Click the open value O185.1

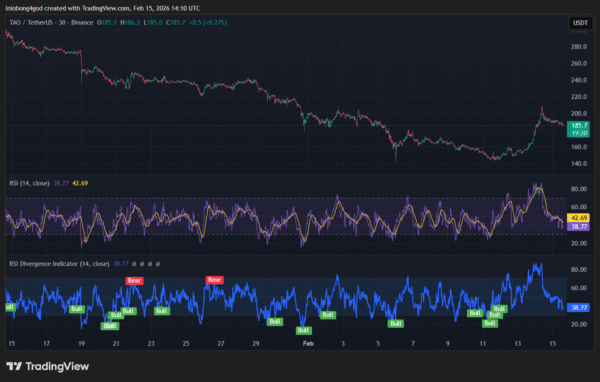point(107,23)
